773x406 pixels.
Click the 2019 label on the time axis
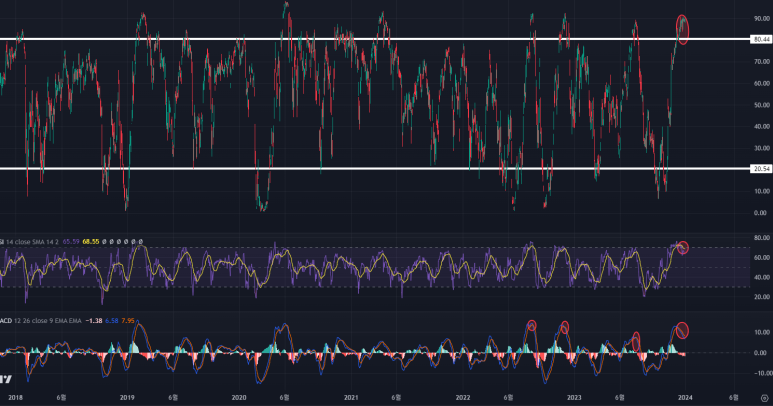pos(127,398)
